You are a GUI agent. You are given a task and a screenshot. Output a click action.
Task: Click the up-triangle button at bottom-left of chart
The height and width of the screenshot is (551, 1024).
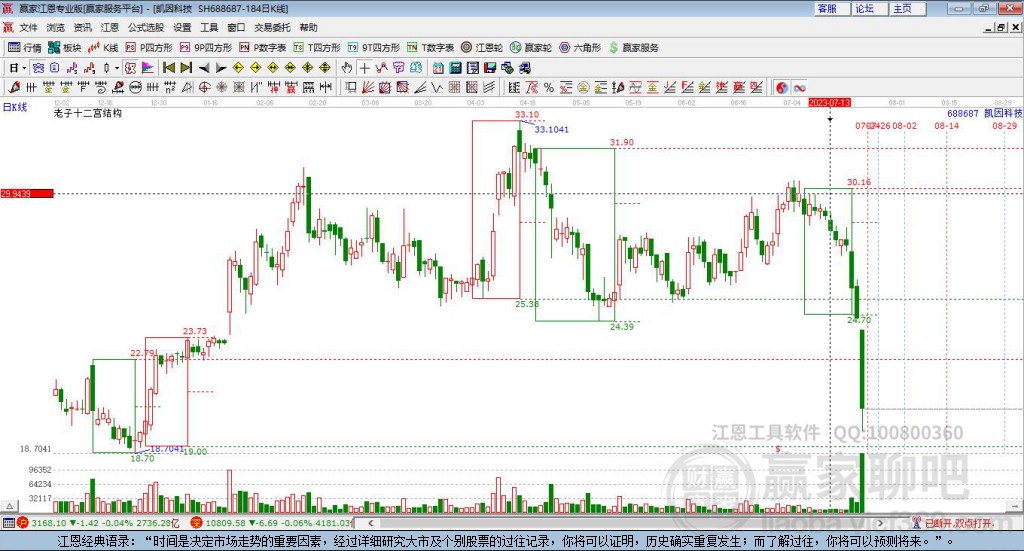pyautogui.click(x=9, y=506)
